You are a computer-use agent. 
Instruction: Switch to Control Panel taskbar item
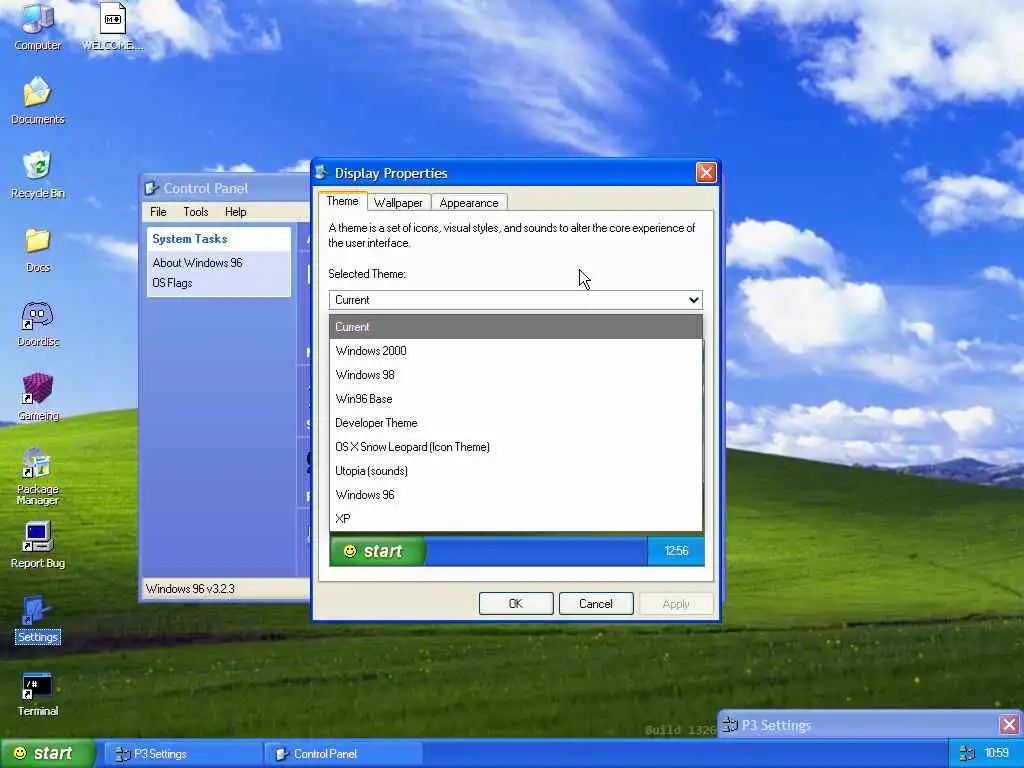[x=344, y=754]
